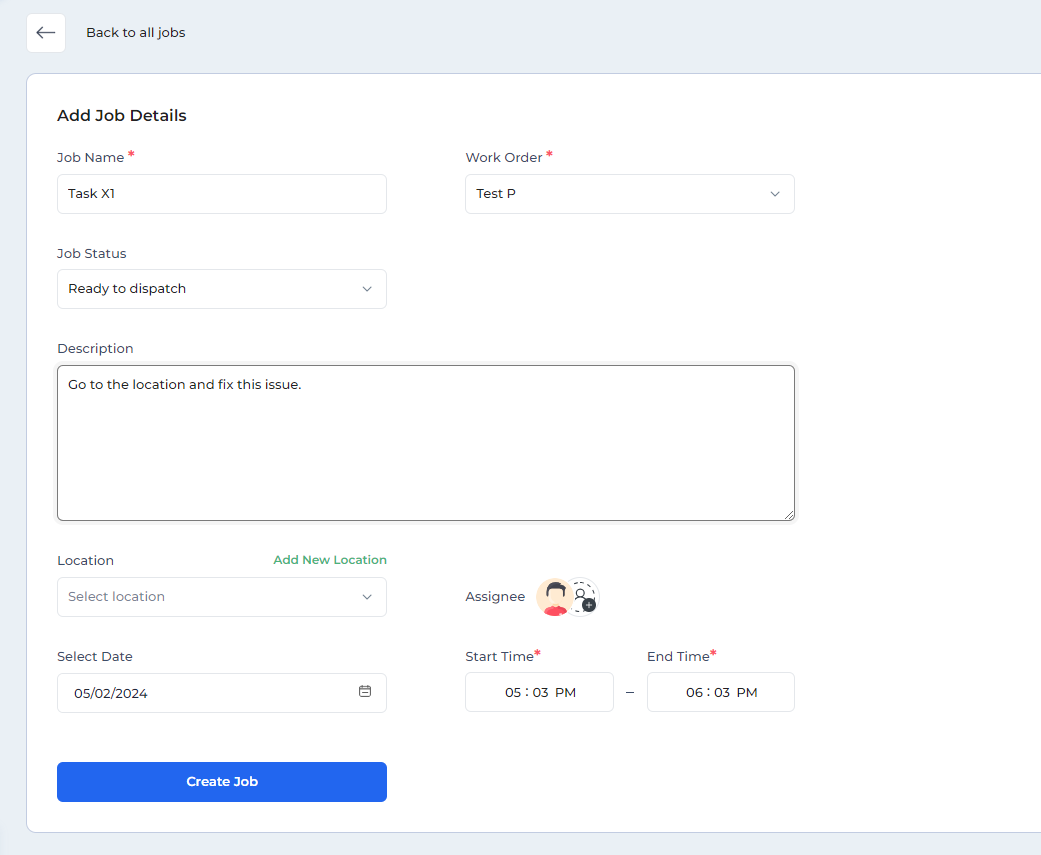Click the date field showing 05/02/2024
The image size is (1041, 855).
(x=200, y=692)
